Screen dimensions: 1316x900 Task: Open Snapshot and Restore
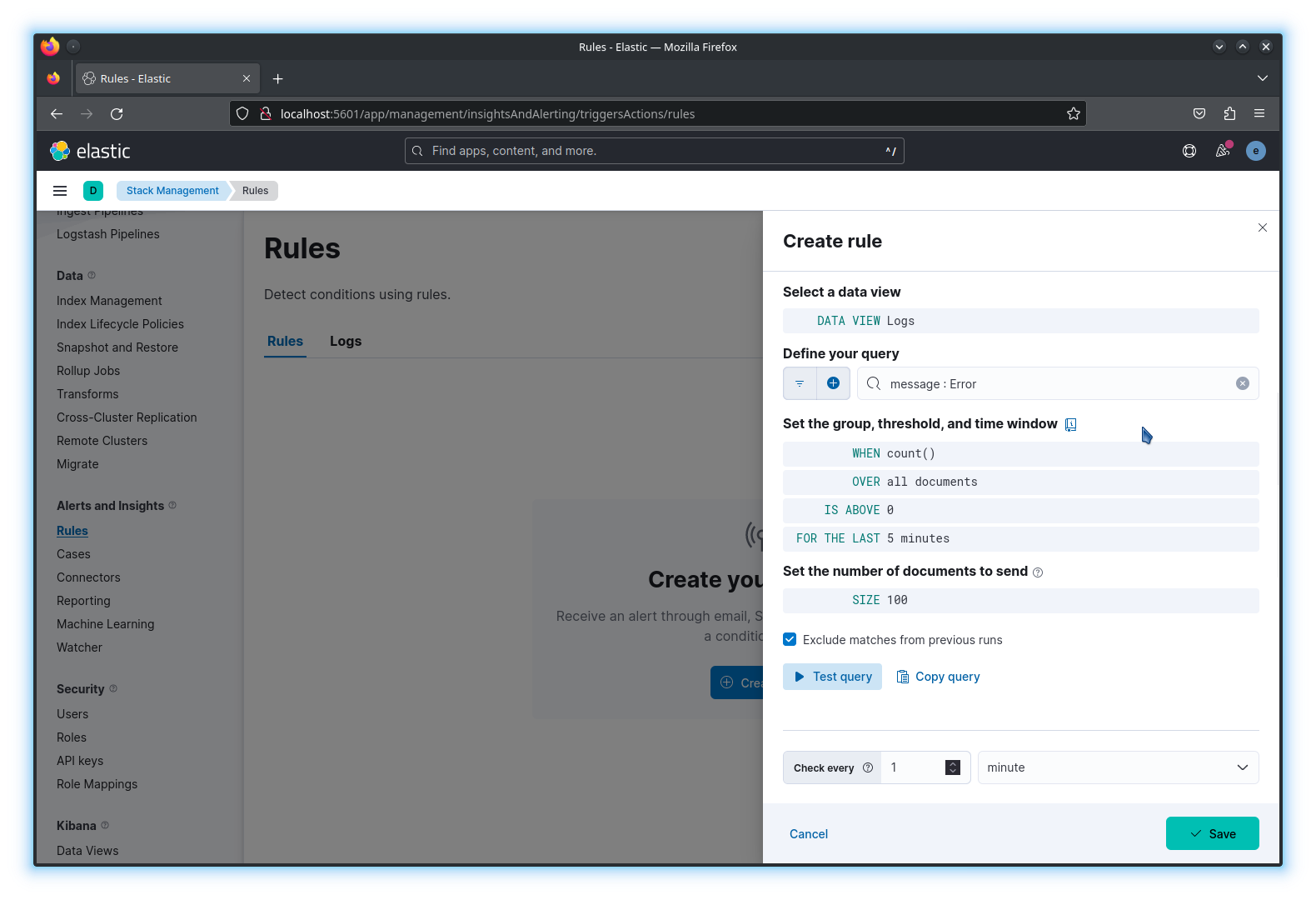[x=117, y=347]
